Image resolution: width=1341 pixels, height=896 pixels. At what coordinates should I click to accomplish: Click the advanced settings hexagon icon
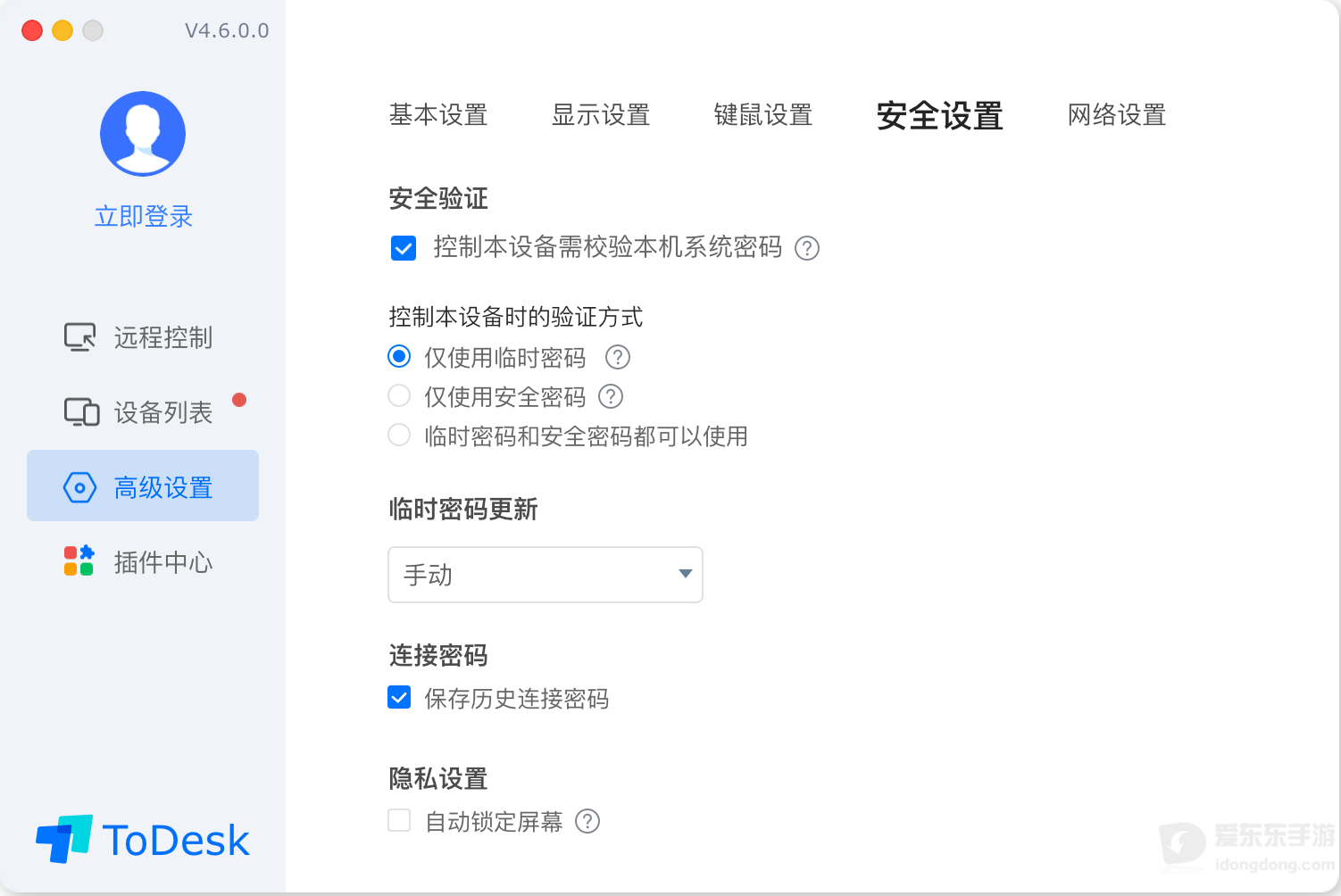[79, 487]
